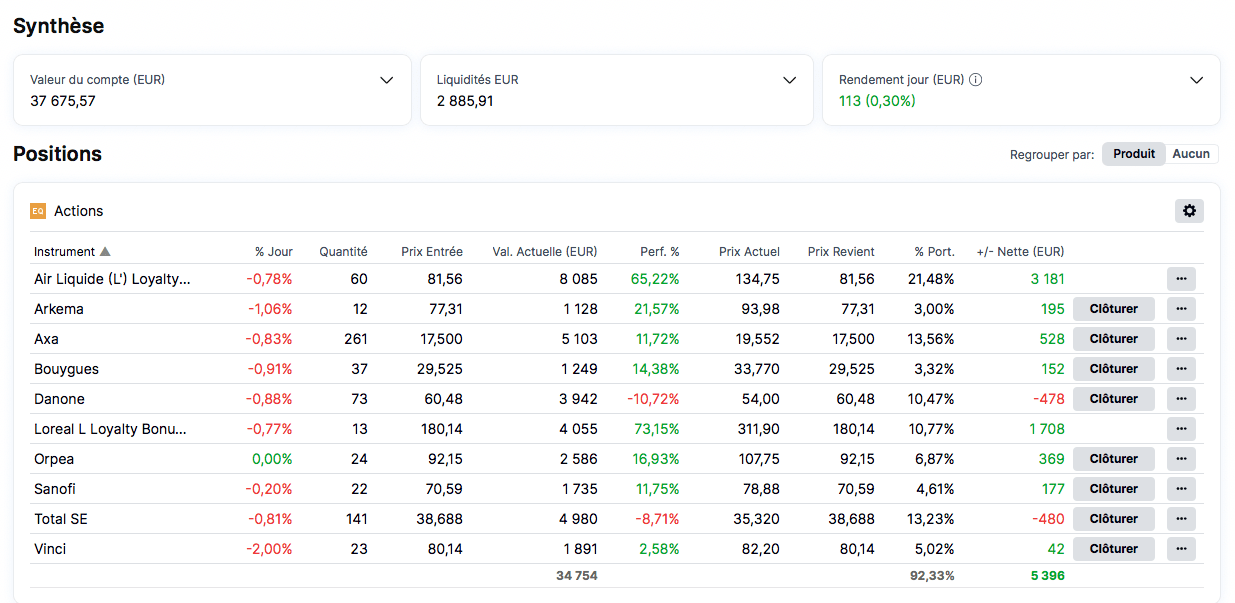
Task: Open more options for Danone row
Action: coord(1181,399)
